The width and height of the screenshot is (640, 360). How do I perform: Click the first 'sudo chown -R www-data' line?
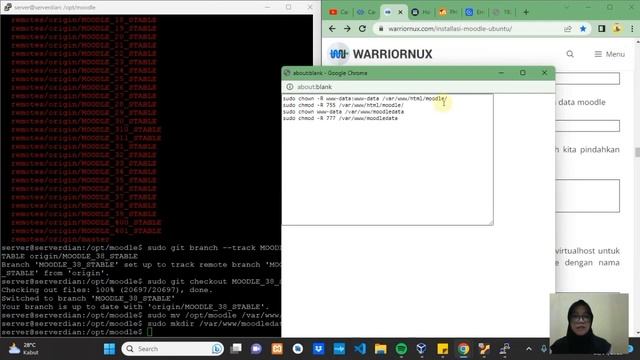pyautogui.click(x=365, y=99)
